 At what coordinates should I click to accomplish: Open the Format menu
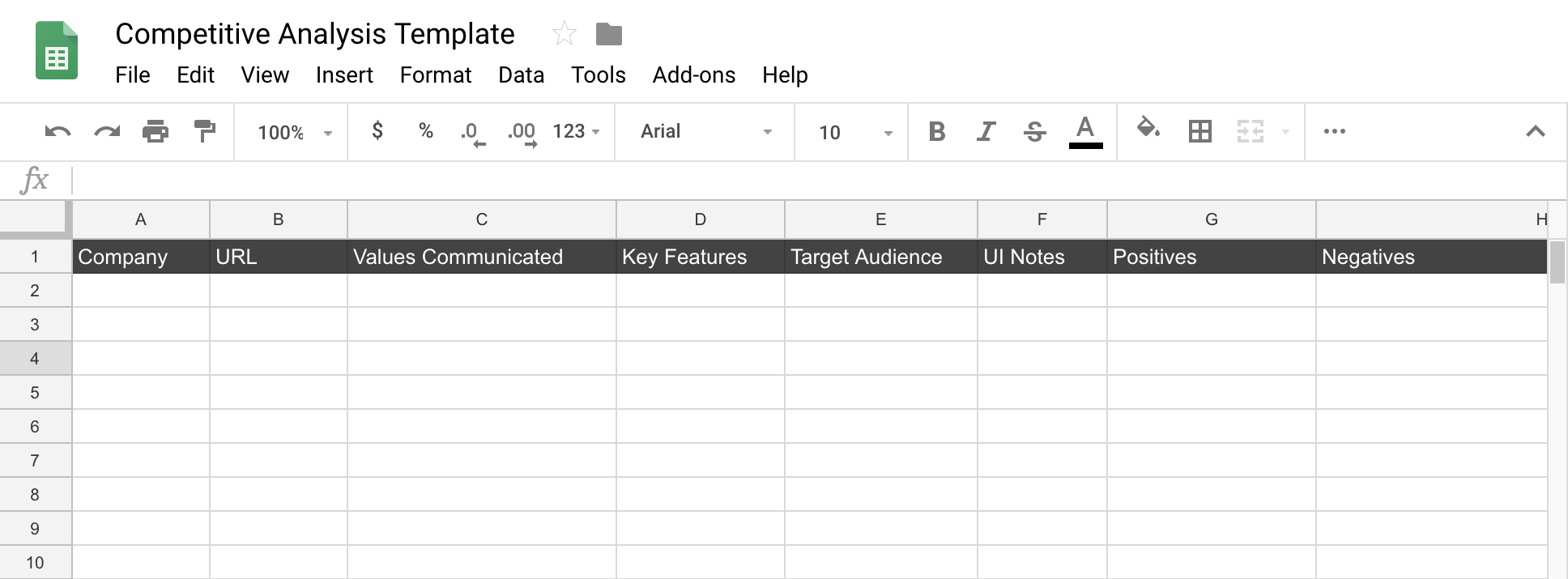pyautogui.click(x=435, y=75)
